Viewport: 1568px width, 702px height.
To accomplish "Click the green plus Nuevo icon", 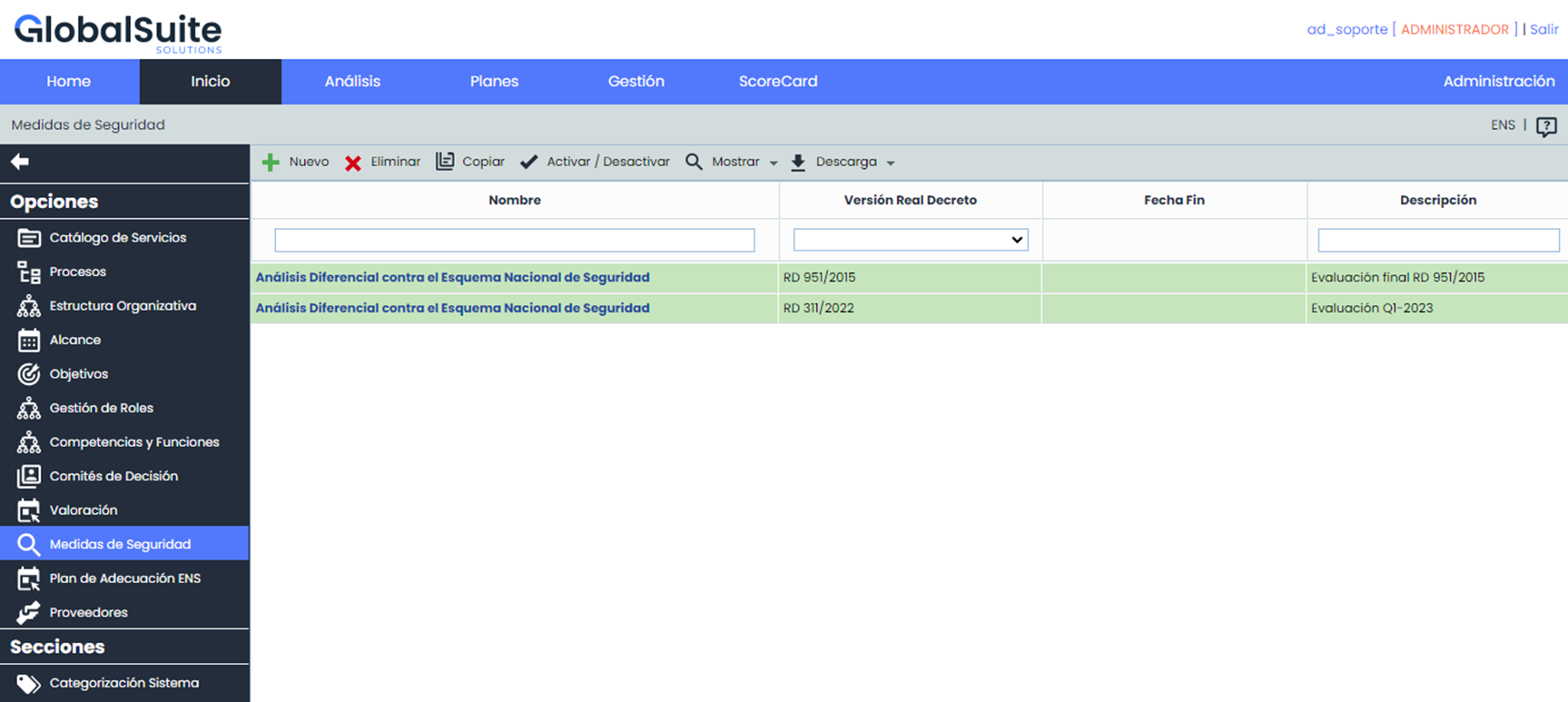I will (x=271, y=163).
